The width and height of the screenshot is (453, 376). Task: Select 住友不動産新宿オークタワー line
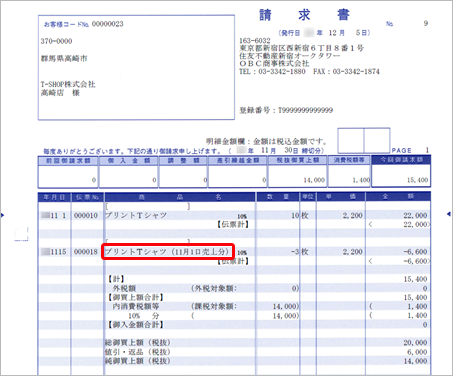[x=289, y=56]
